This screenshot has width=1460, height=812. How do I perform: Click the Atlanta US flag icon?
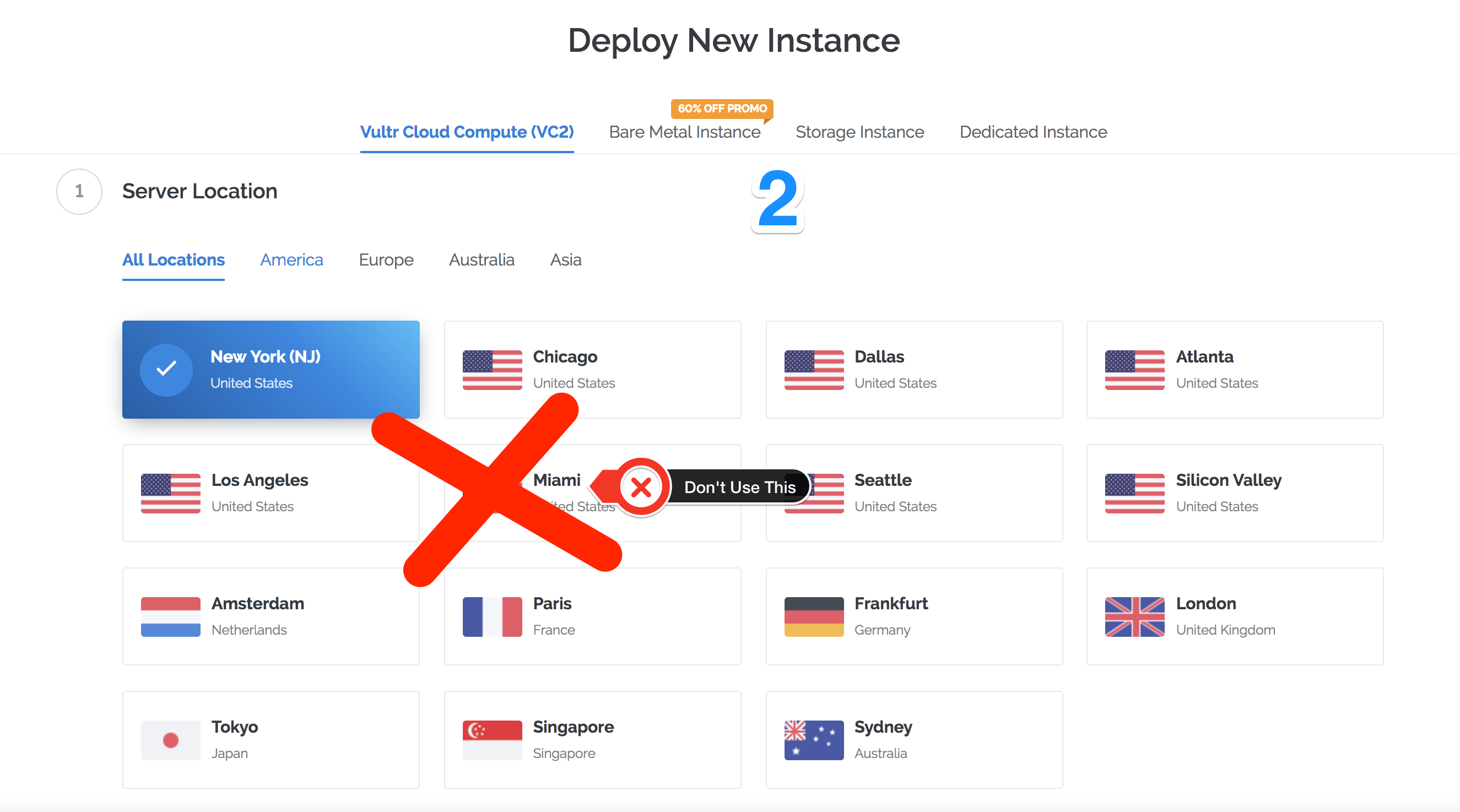[x=1135, y=370]
